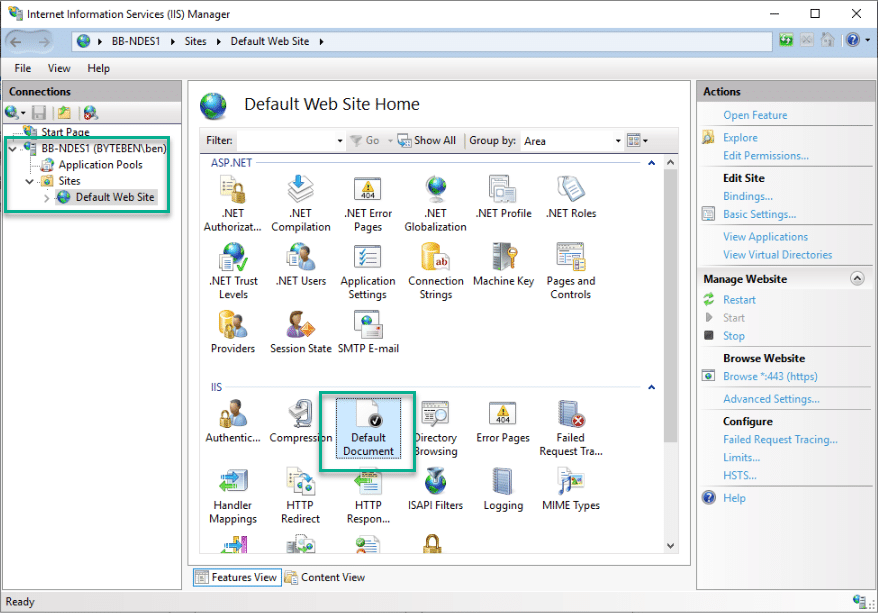Open the Bindings dialog link
This screenshot has height=613, width=878.
(x=748, y=196)
